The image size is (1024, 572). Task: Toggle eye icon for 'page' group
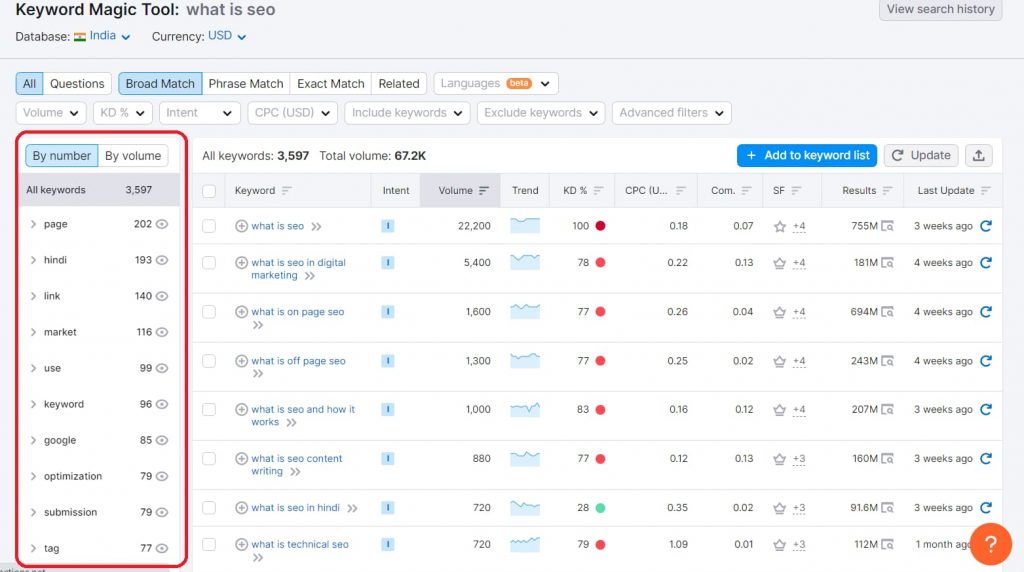point(162,224)
